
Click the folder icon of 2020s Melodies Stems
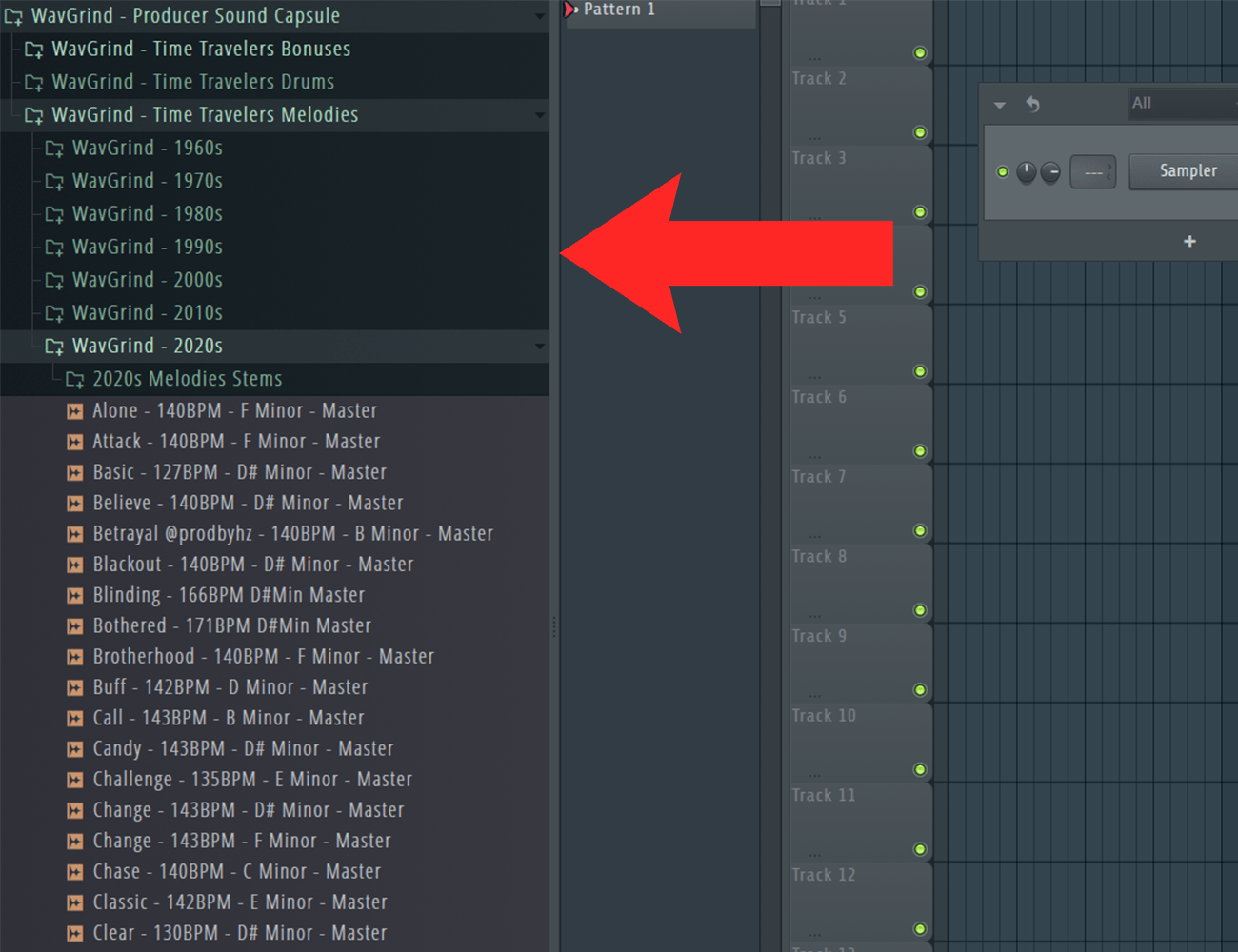[x=74, y=380]
